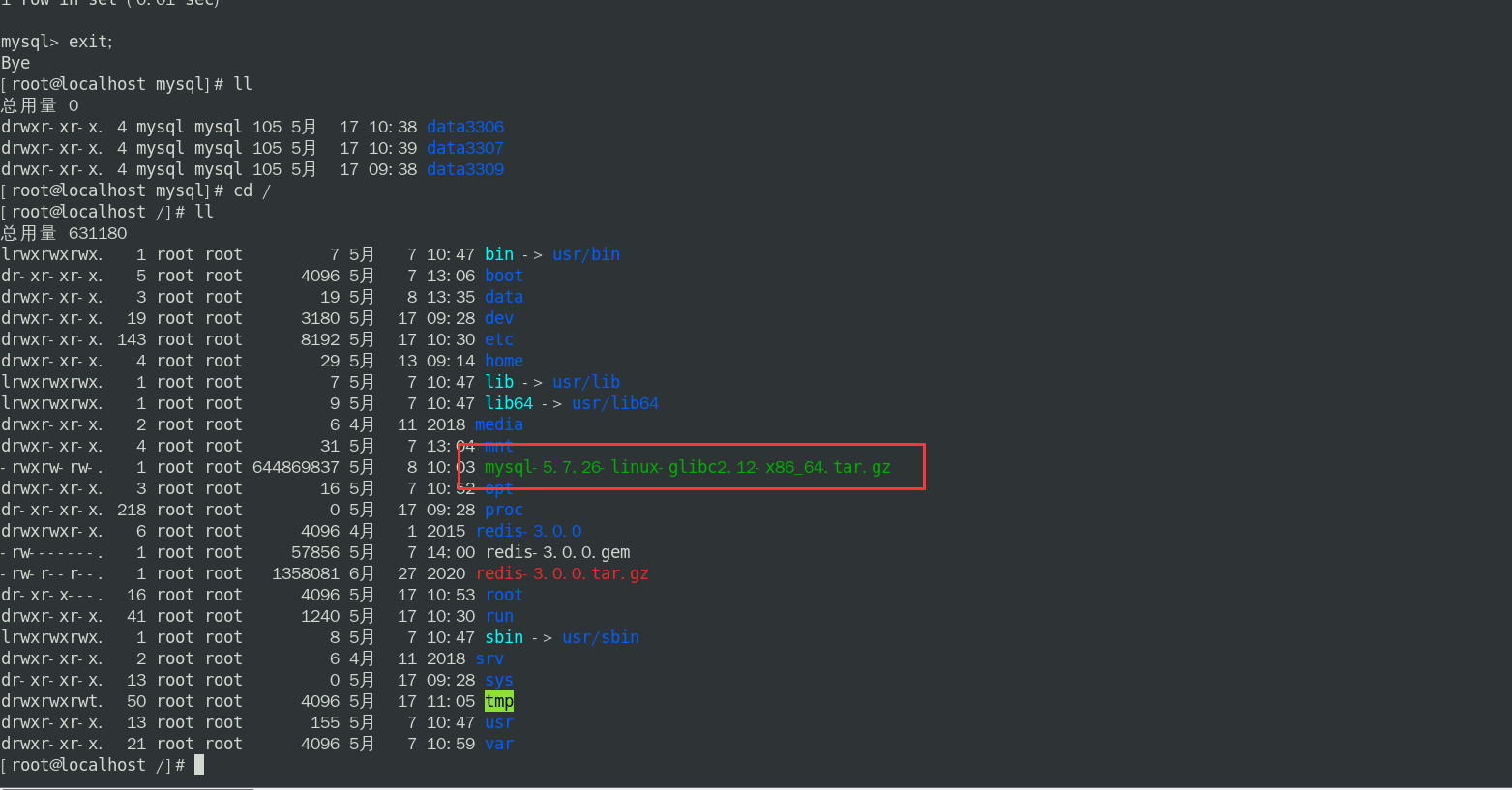Click the lib symlink name

pyautogui.click(x=499, y=382)
